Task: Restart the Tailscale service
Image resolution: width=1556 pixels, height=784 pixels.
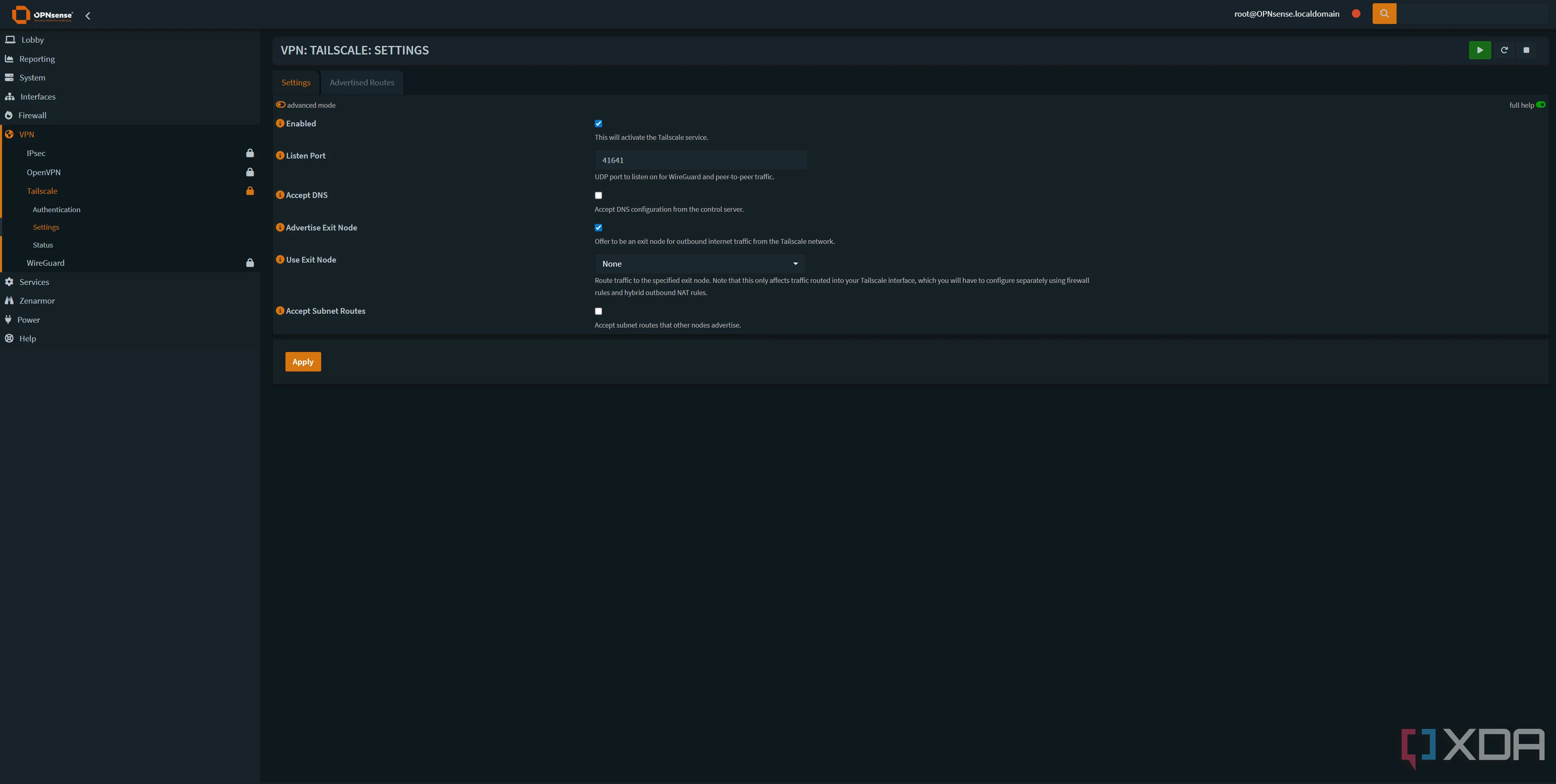Action: point(1504,50)
